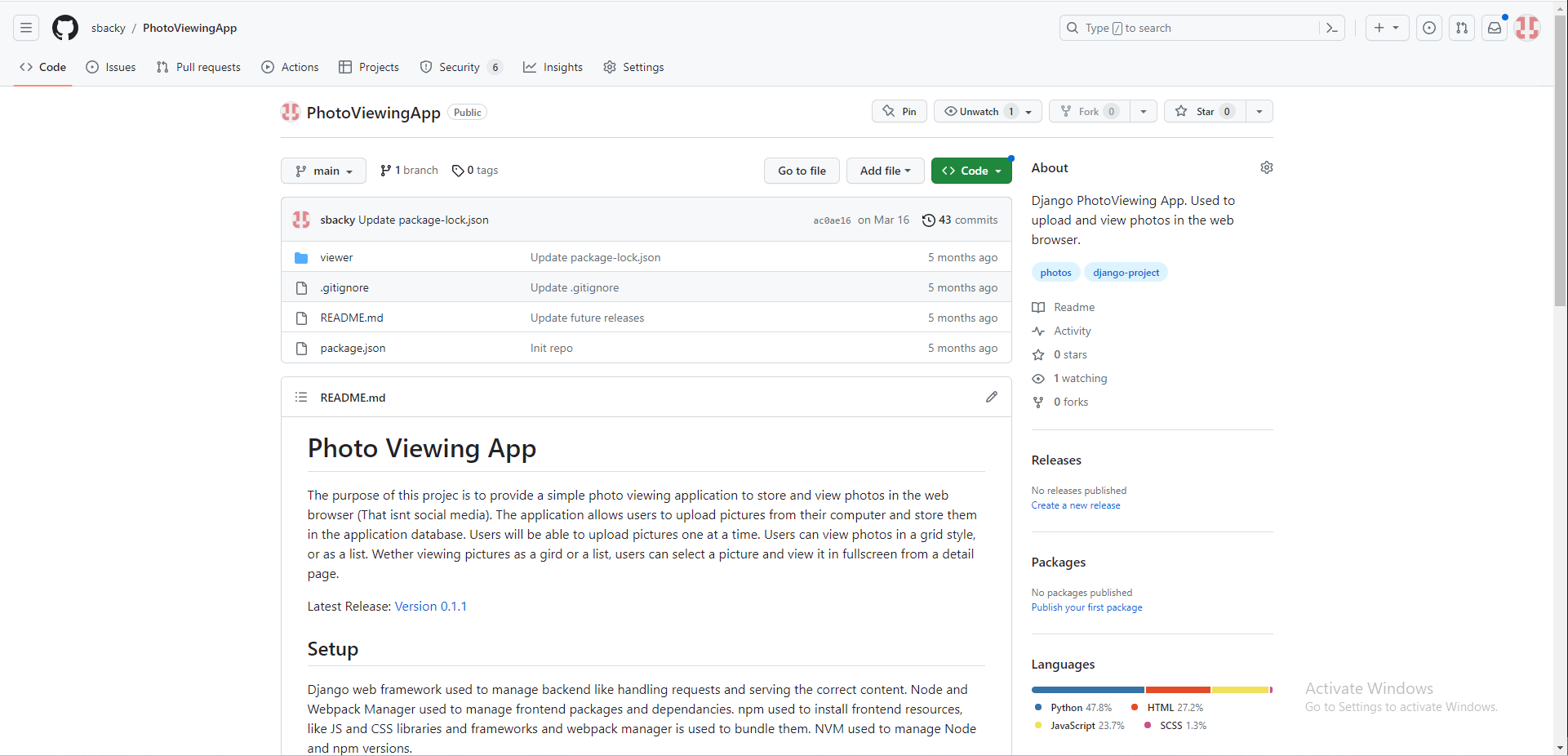Open commit hash ac0ae16
The height and width of the screenshot is (756, 1568).
[x=832, y=220]
